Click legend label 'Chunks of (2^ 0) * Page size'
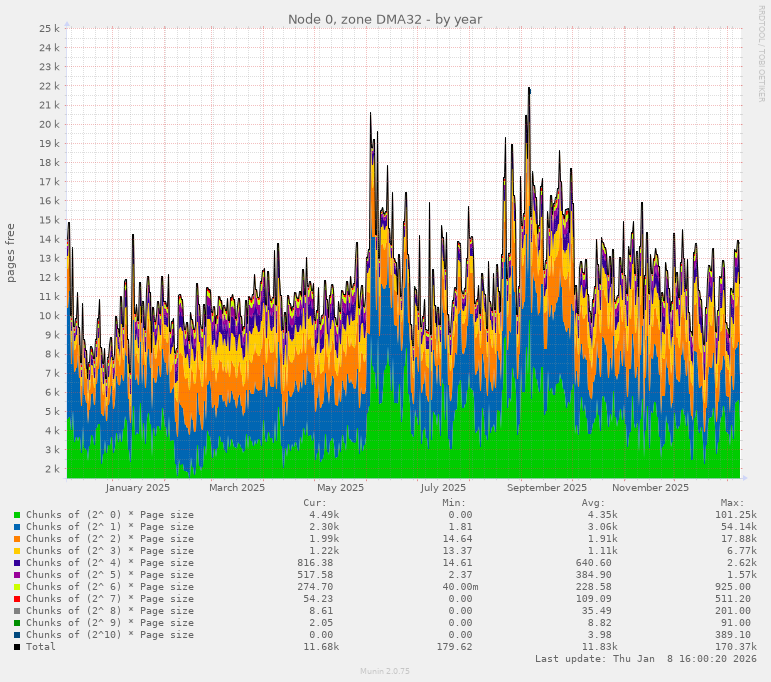The image size is (771, 682). 110,515
